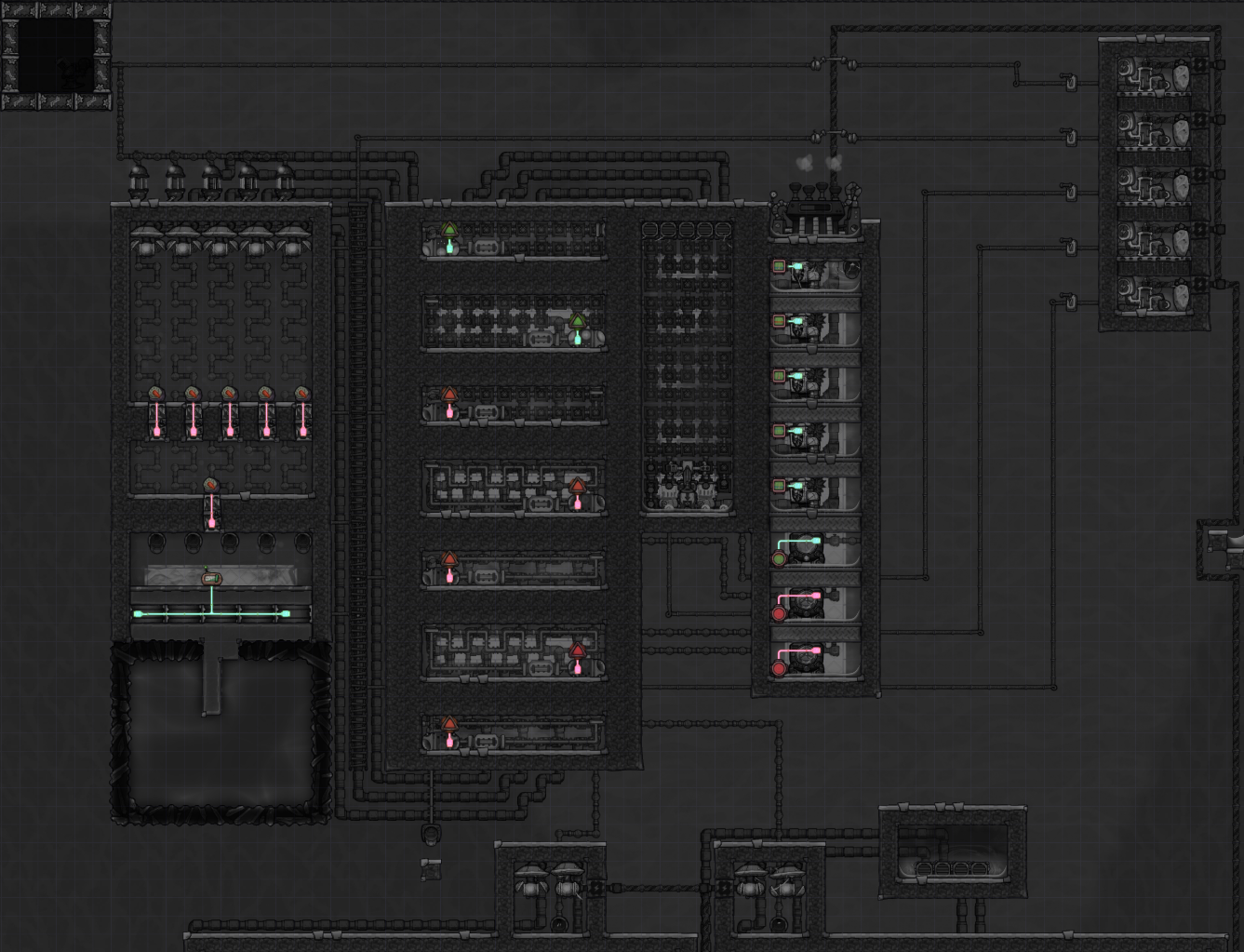The height and width of the screenshot is (952, 1244).
Task: Select the lone sensor below the five-sensor row
Action: click(x=211, y=486)
